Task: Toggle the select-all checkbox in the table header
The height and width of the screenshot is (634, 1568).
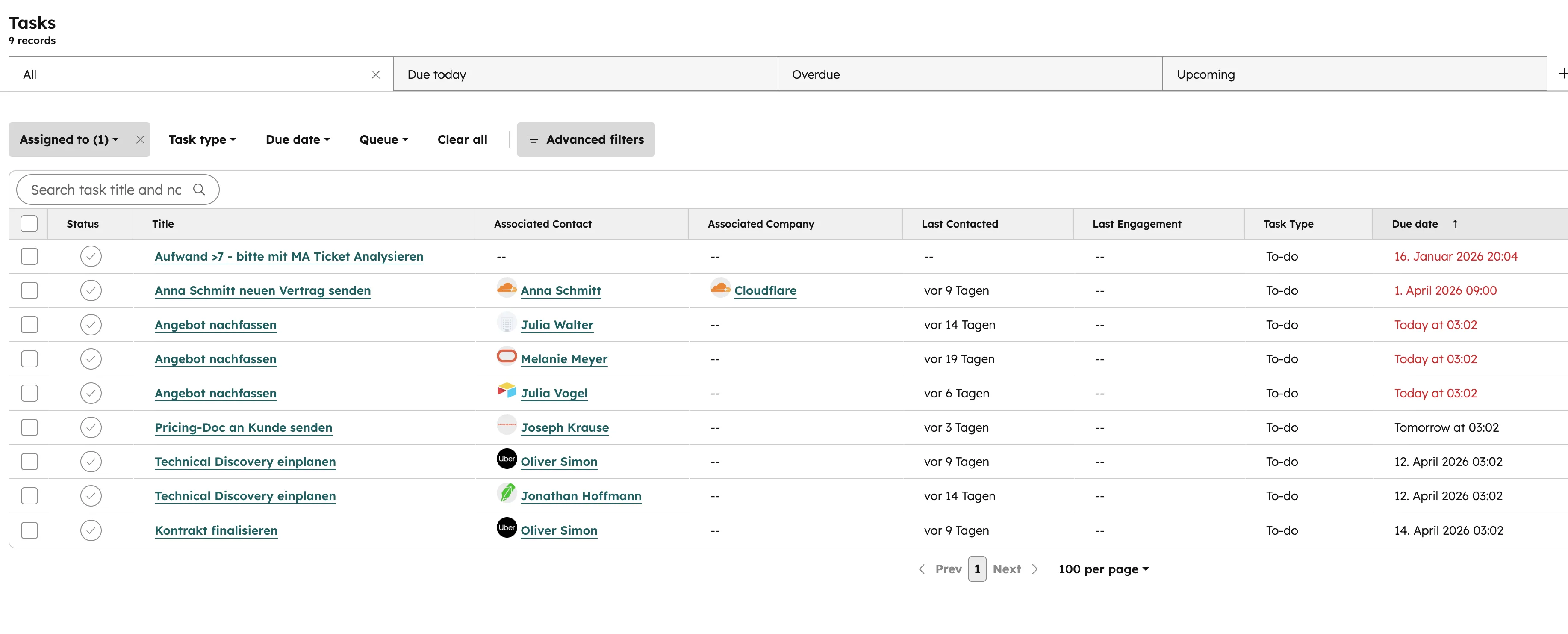Action: (x=29, y=223)
